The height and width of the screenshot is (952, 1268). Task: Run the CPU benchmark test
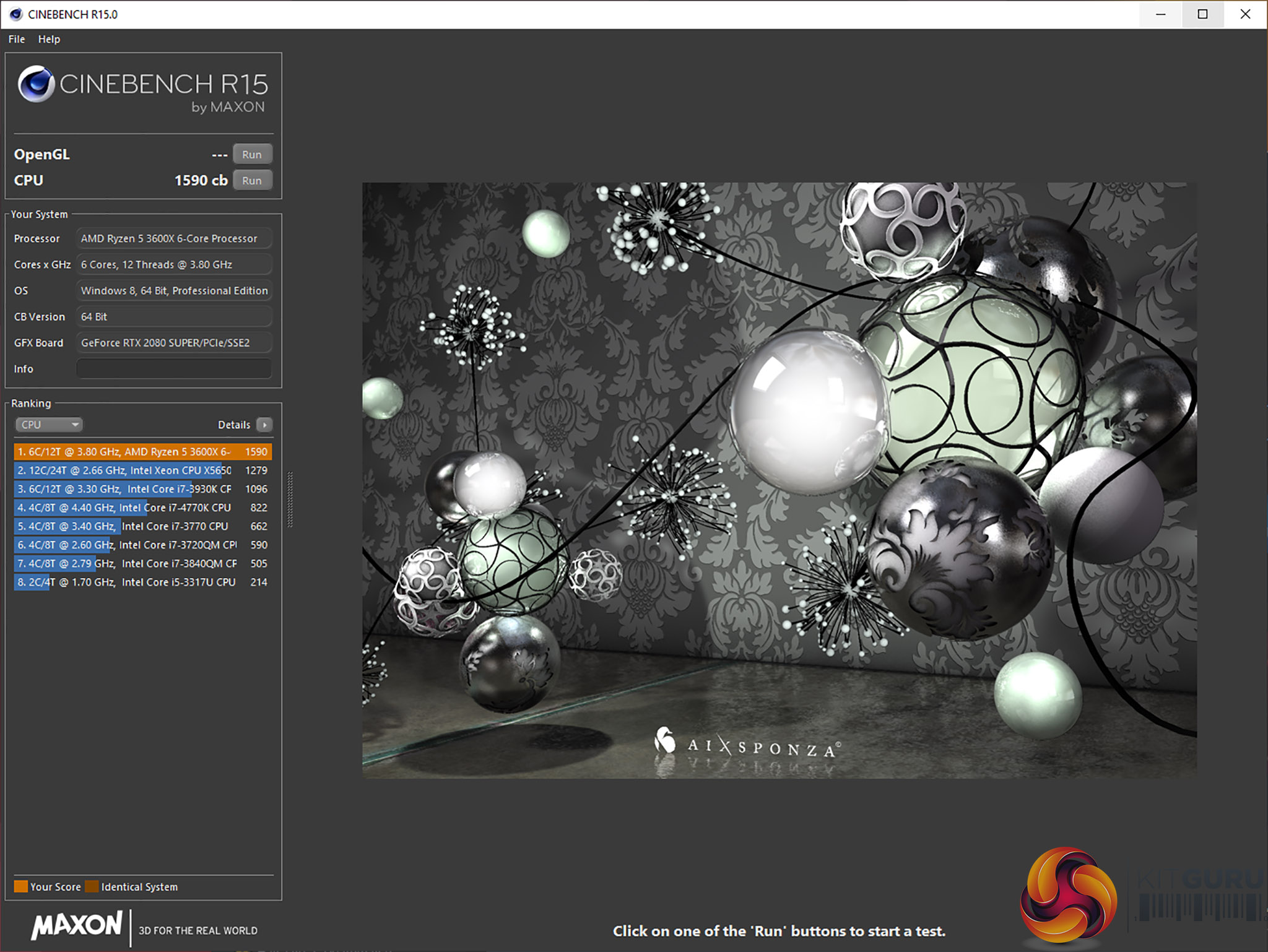[x=252, y=181]
